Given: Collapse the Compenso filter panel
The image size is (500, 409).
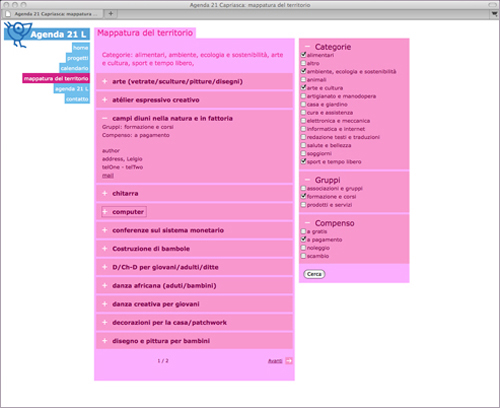Looking at the screenshot, I should [307, 223].
